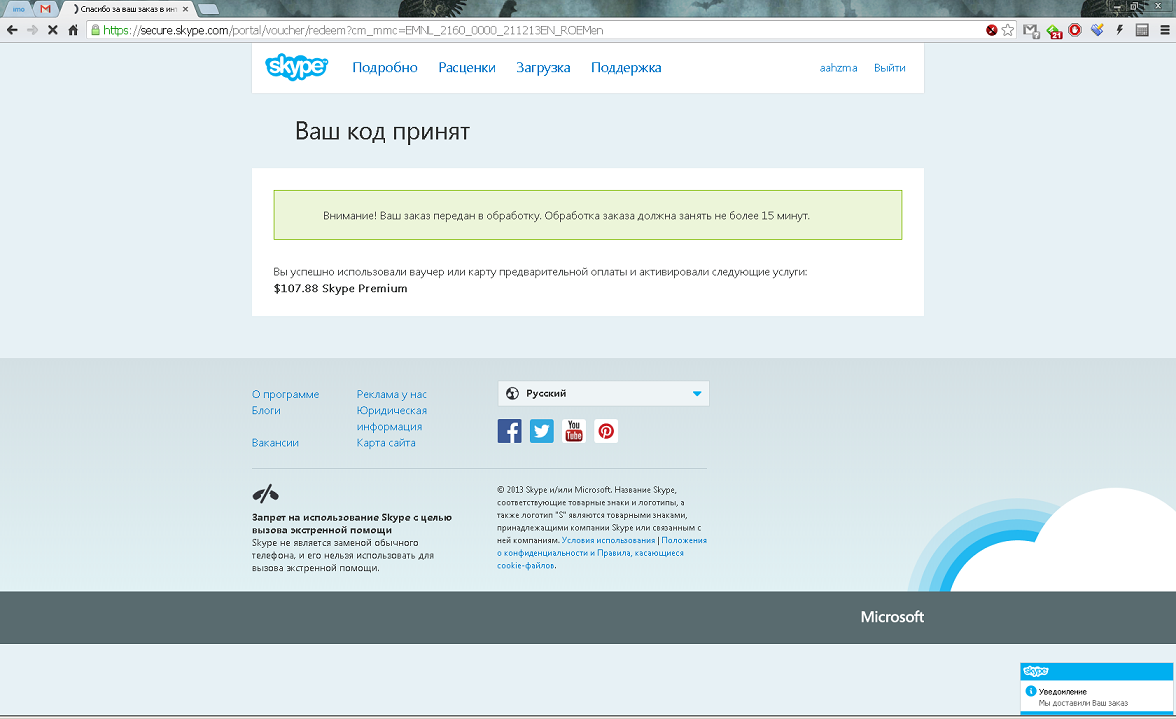The width and height of the screenshot is (1176, 719).
Task: Click the Выйти sign-out link
Action: [x=889, y=68]
